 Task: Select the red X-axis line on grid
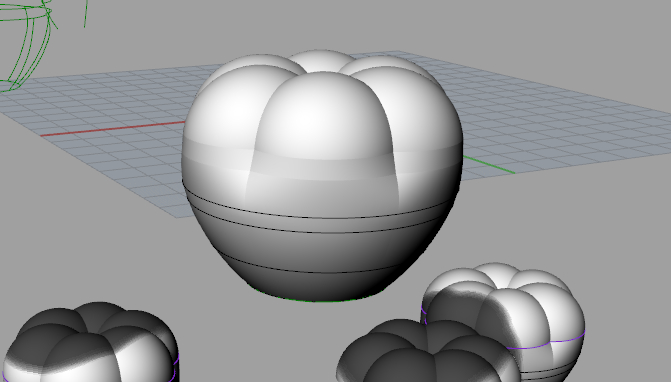tap(112, 128)
